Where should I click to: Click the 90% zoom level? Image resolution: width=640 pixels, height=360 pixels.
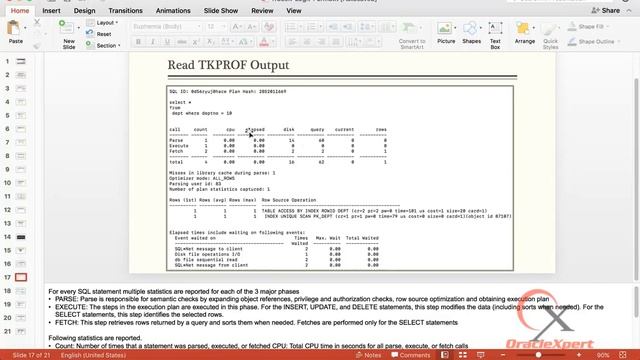coord(603,355)
